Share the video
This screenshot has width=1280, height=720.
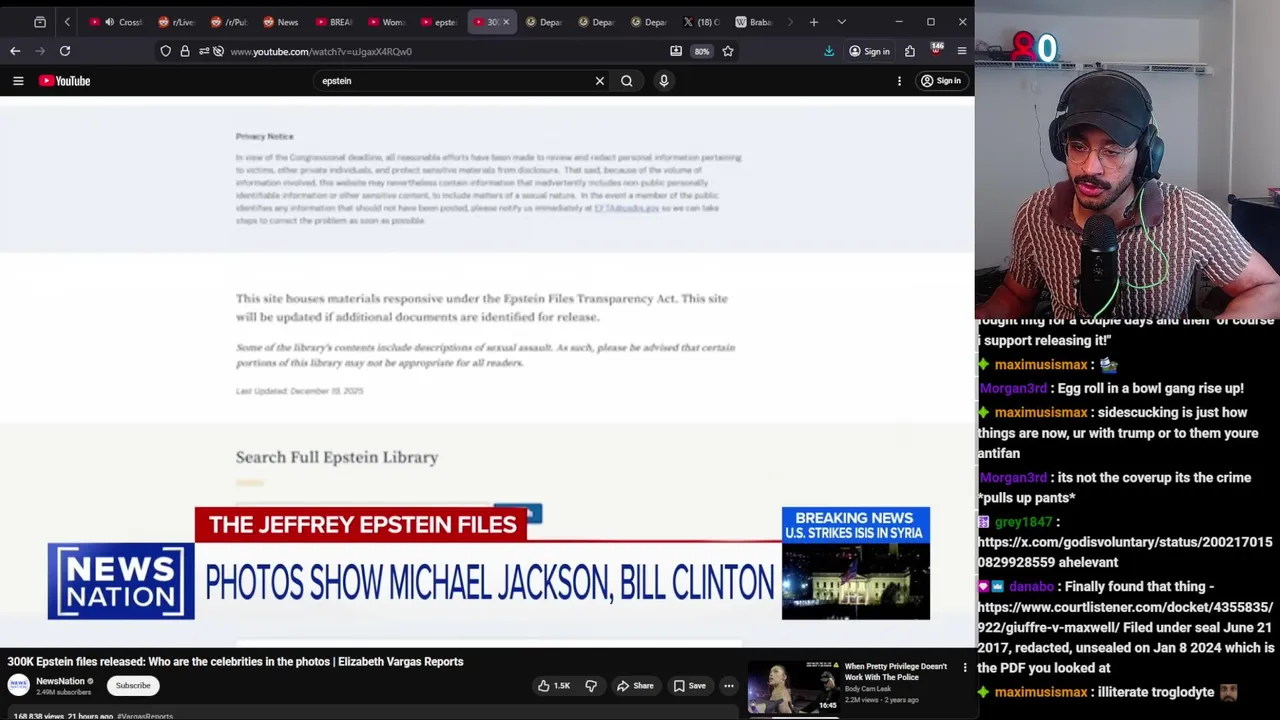[635, 686]
